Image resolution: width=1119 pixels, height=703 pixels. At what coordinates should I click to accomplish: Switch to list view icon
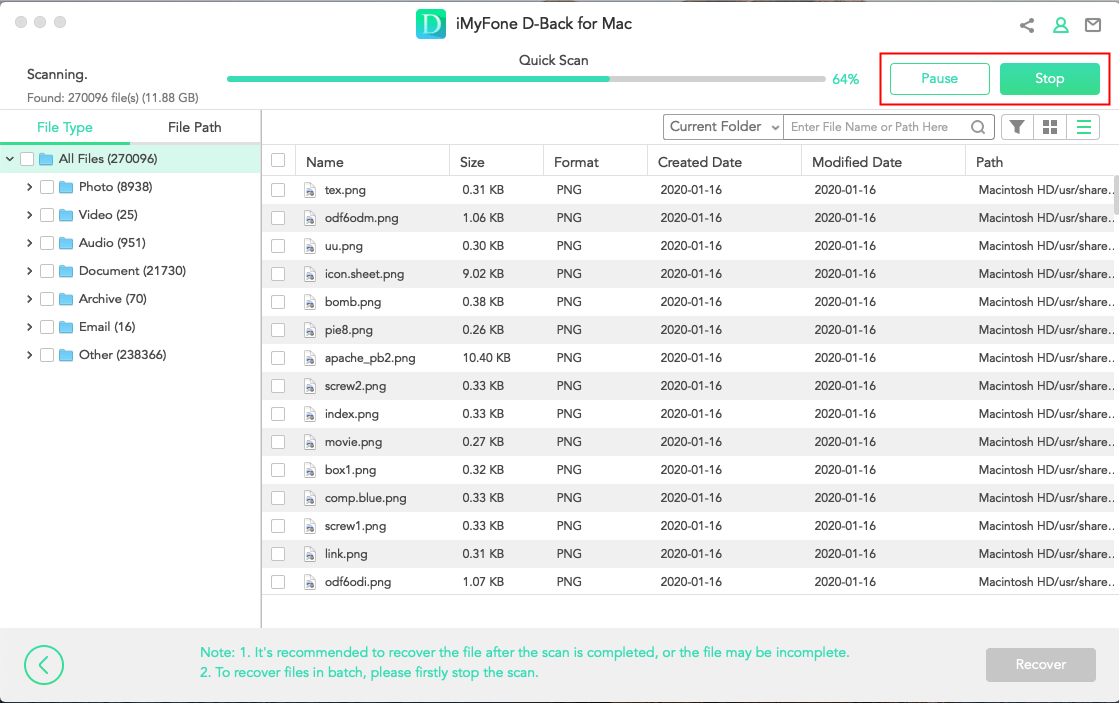point(1083,127)
